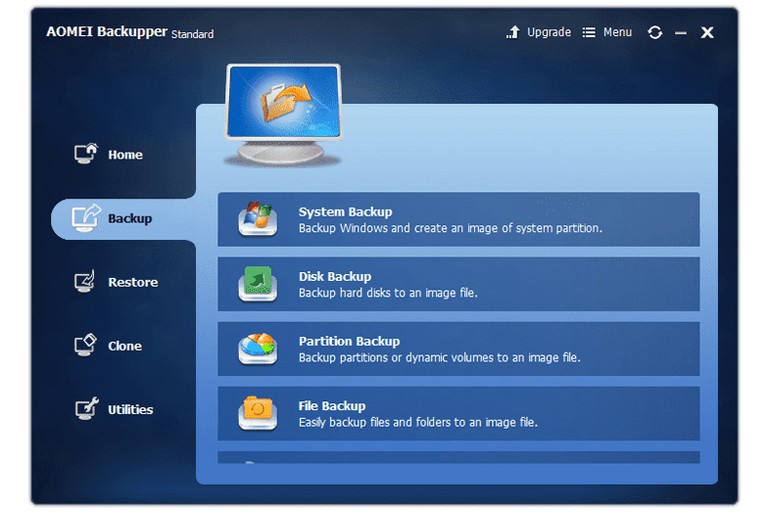This screenshot has width=770, height=513.
Task: Open the Home tab label
Action: (x=125, y=155)
